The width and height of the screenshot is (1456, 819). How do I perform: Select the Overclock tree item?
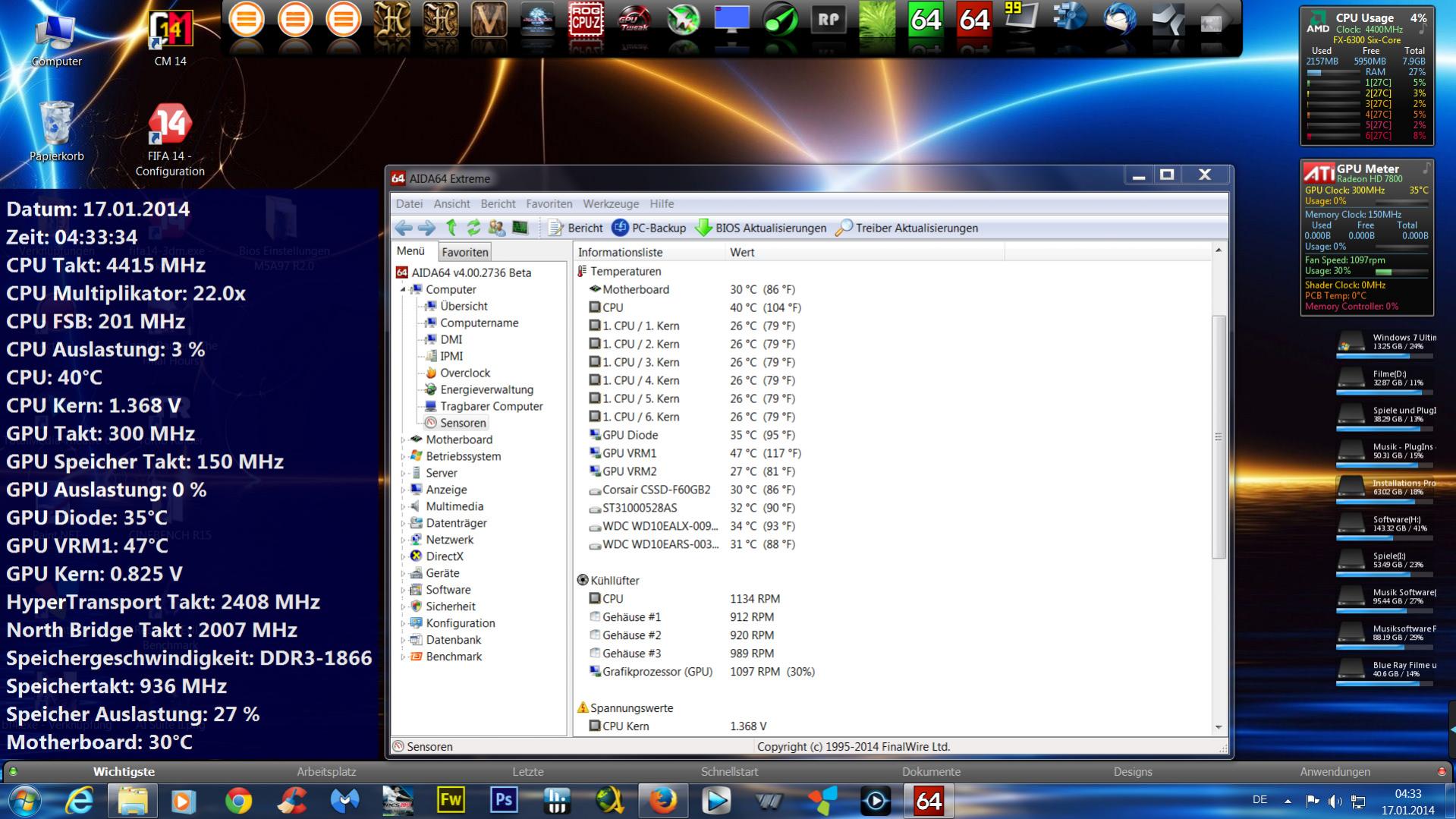(465, 373)
